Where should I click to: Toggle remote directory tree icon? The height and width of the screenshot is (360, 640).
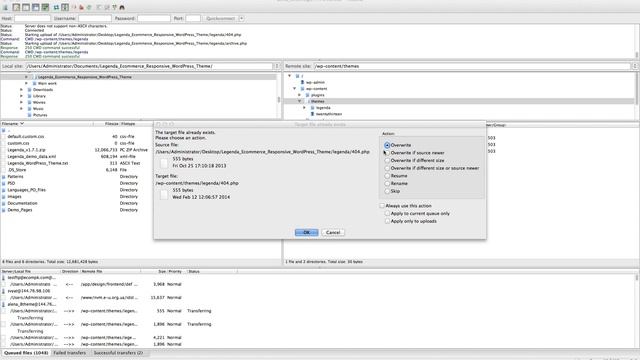pos(35,7)
